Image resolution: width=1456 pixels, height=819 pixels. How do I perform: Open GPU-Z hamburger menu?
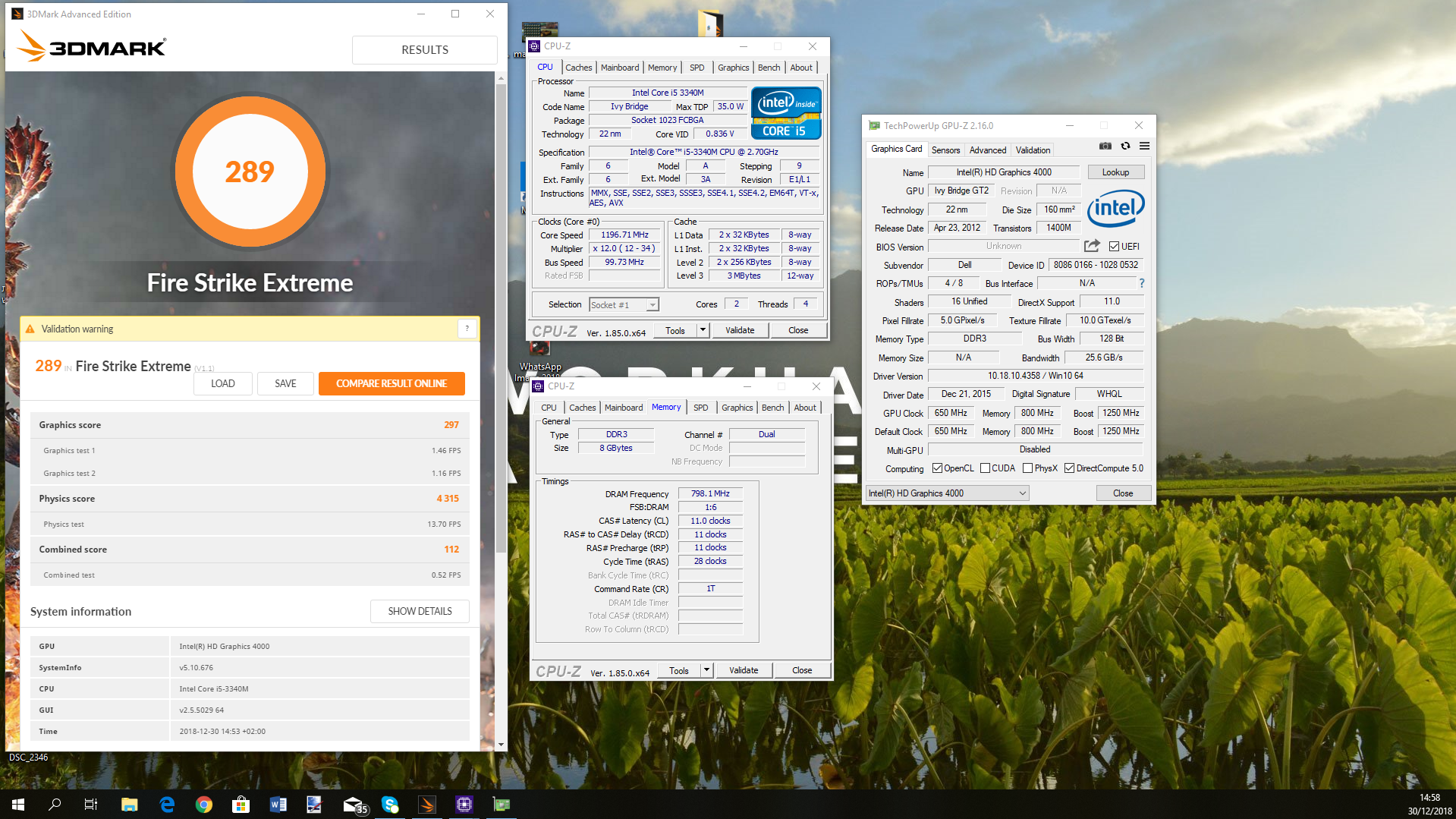click(x=1144, y=146)
